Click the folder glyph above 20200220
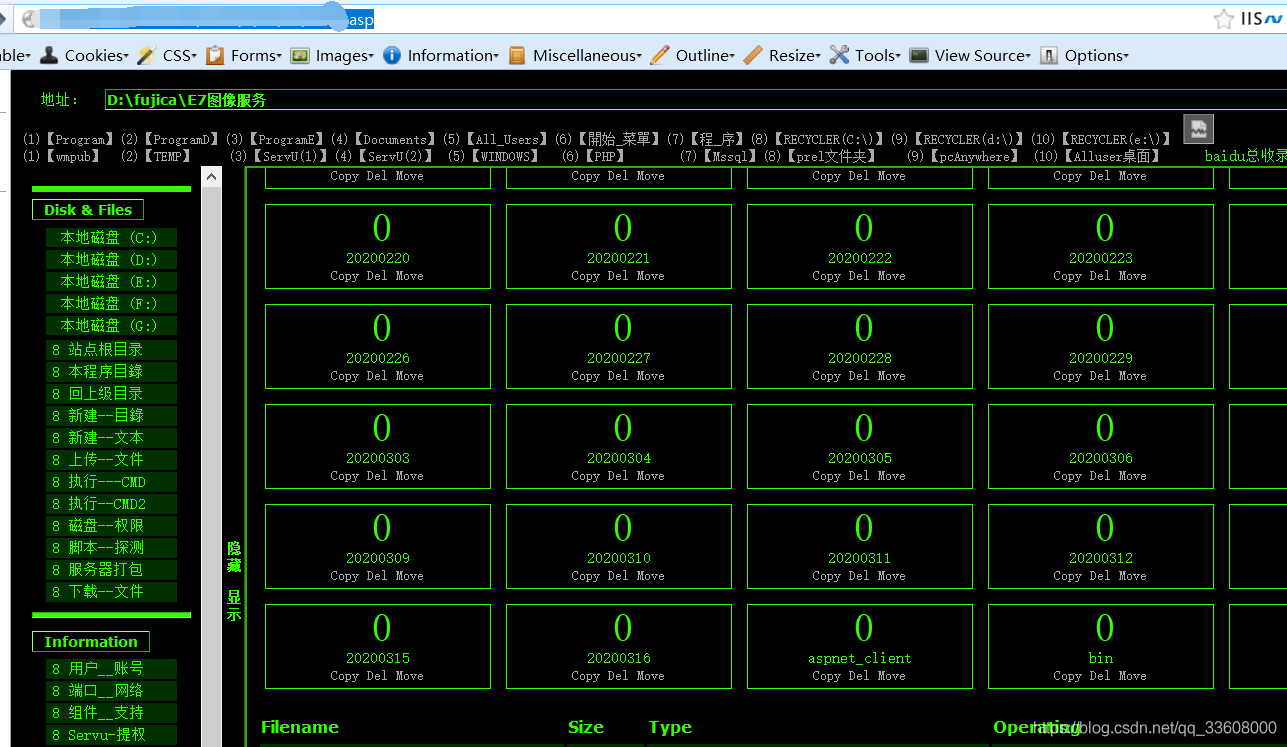 381,228
